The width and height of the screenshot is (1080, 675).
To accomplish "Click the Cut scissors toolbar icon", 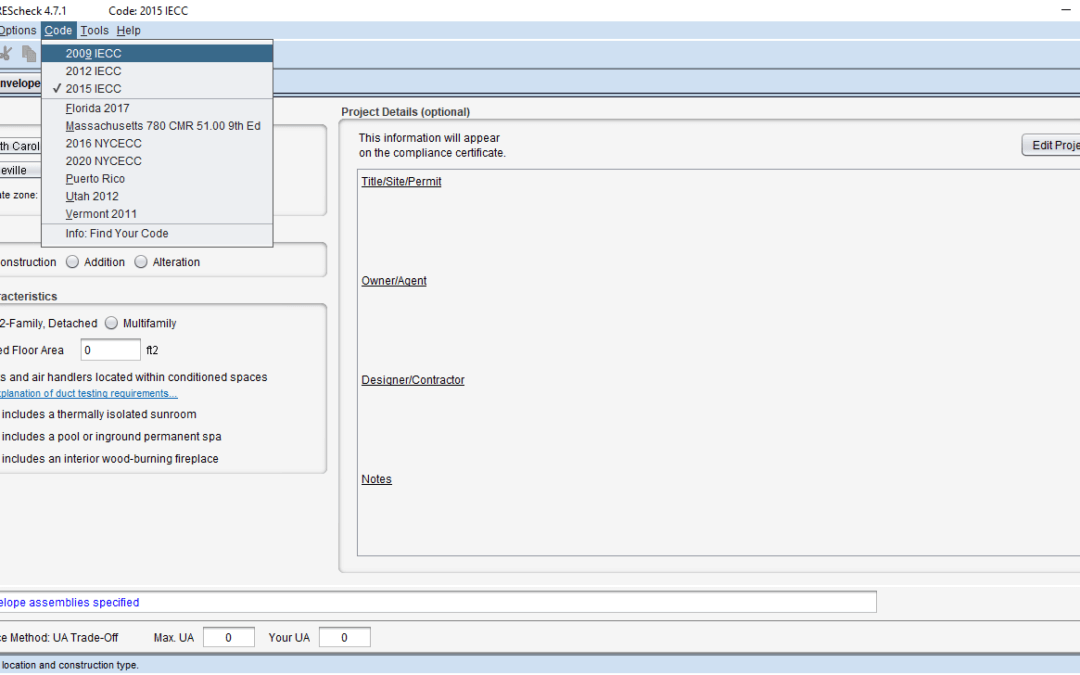I will point(6,54).
